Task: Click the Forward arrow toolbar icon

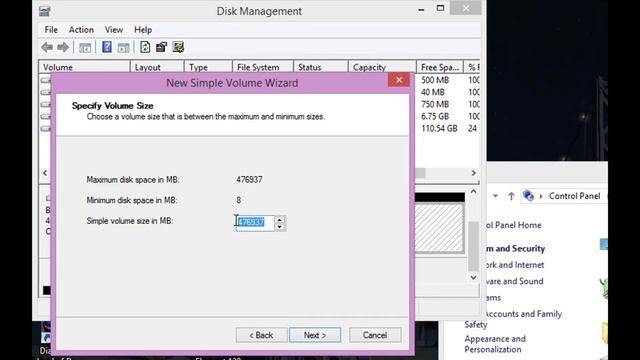Action: click(x=63, y=47)
